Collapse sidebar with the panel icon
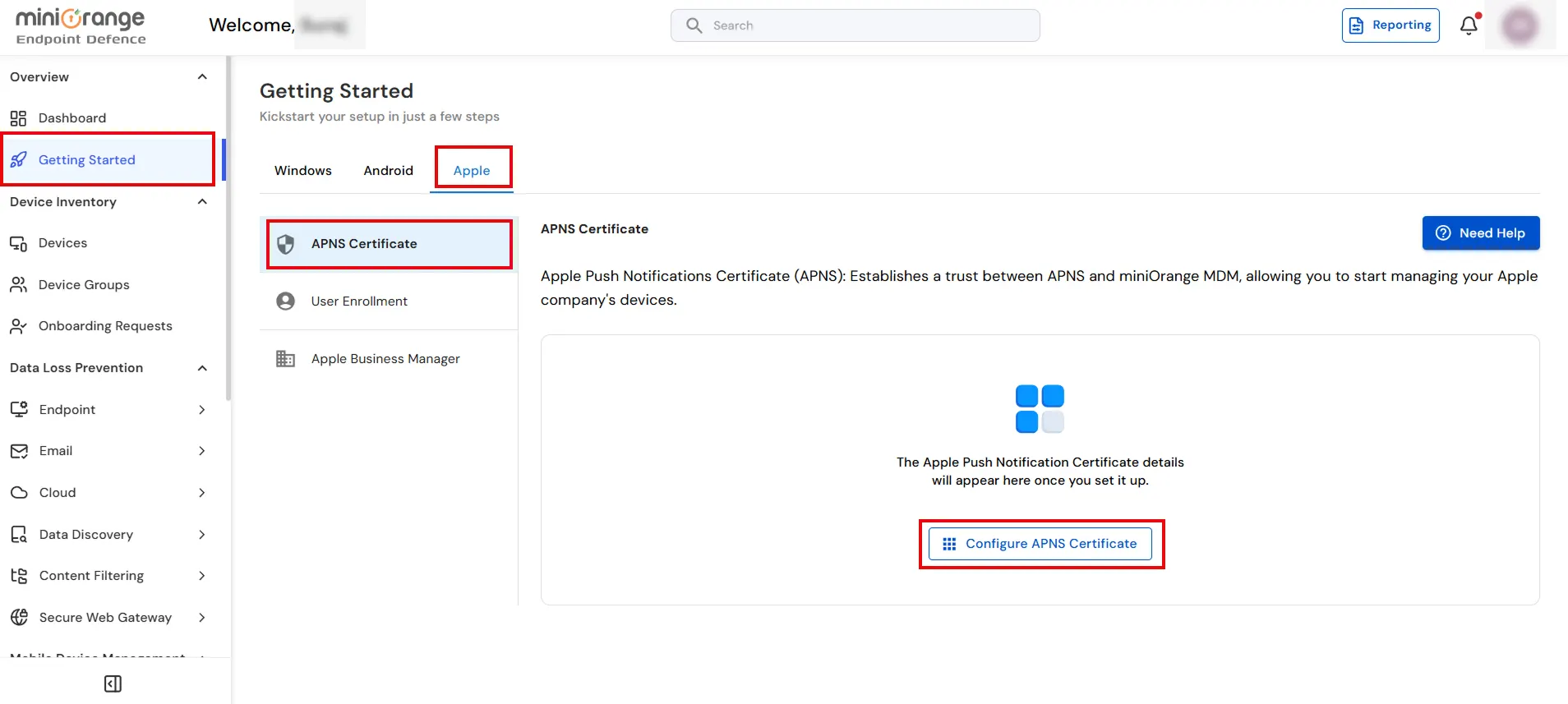Viewport: 1568px width, 704px height. coord(113,683)
